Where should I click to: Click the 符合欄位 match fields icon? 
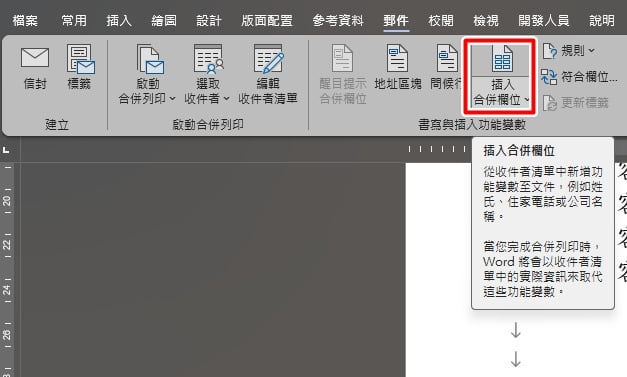tap(549, 76)
